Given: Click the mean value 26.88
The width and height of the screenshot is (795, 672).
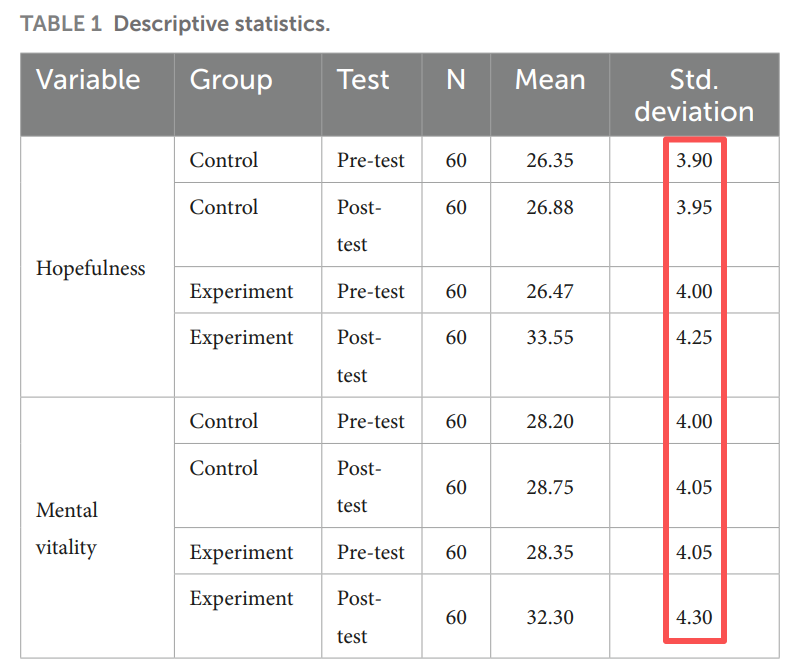Looking at the screenshot, I should (550, 207).
